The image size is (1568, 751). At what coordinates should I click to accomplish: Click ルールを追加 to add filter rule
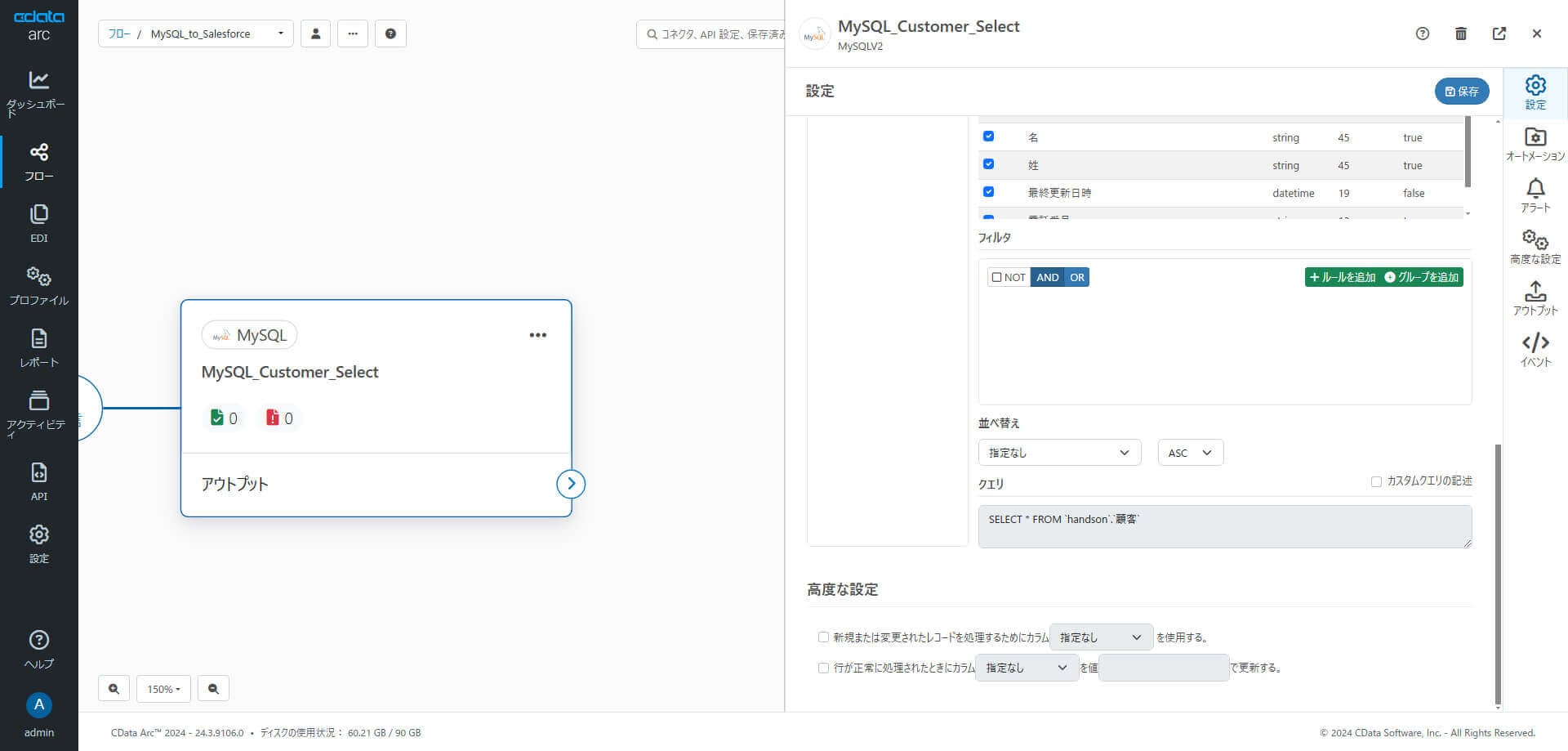pyautogui.click(x=1343, y=277)
